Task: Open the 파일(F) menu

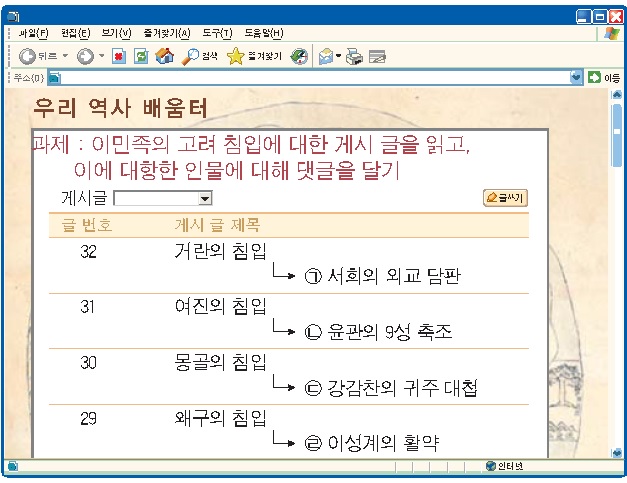Action: [34, 33]
